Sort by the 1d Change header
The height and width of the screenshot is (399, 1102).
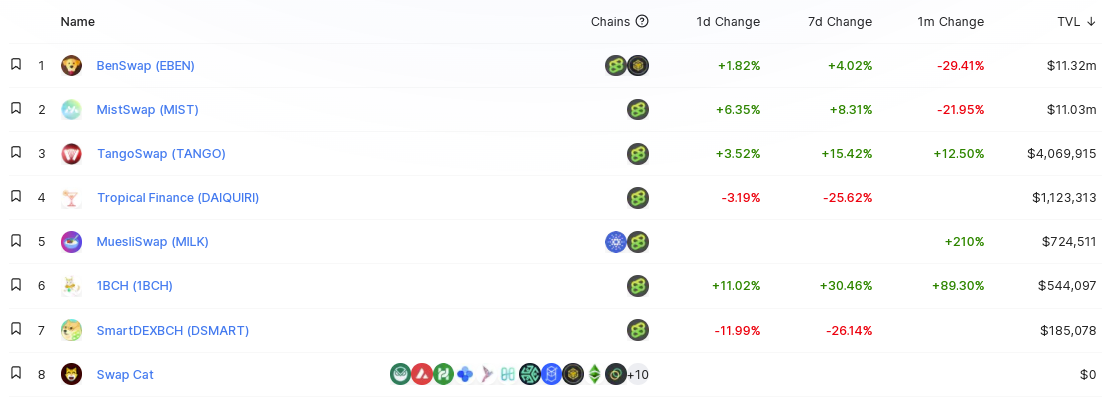click(728, 22)
